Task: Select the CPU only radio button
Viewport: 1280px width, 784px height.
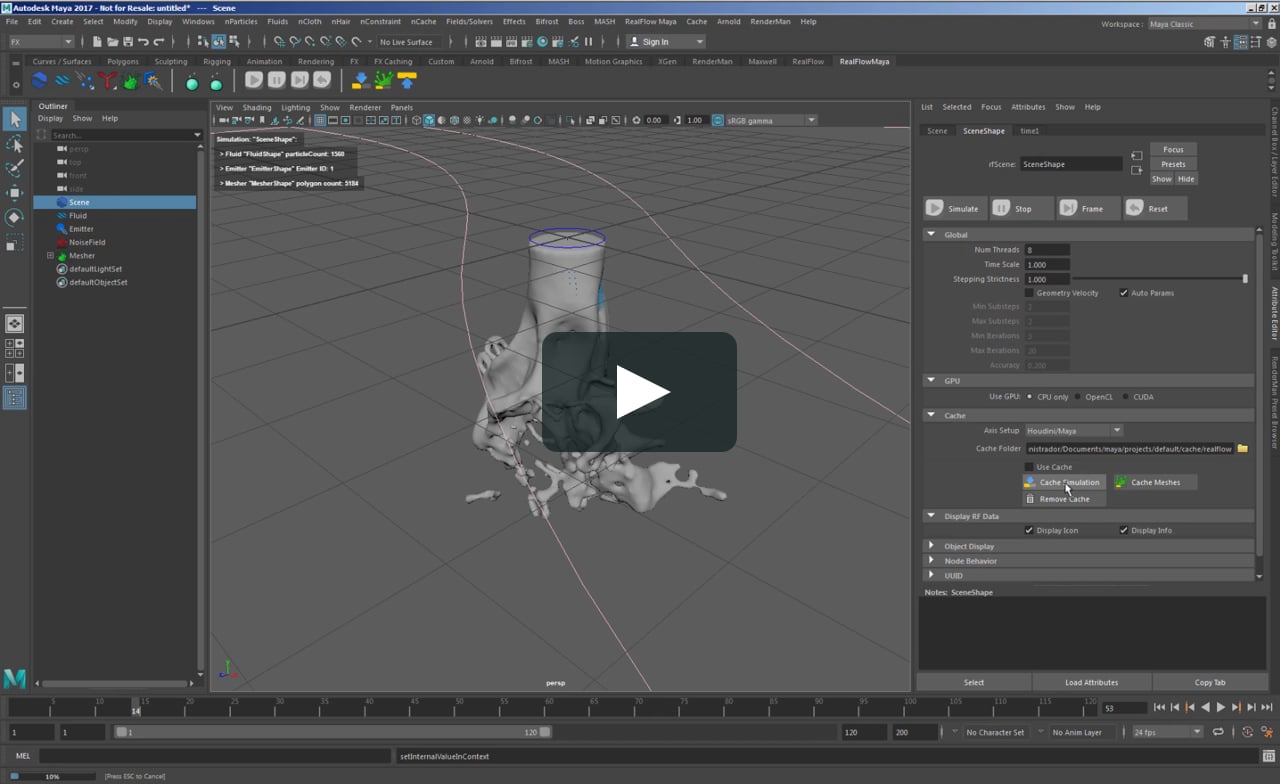Action: pos(1029,397)
